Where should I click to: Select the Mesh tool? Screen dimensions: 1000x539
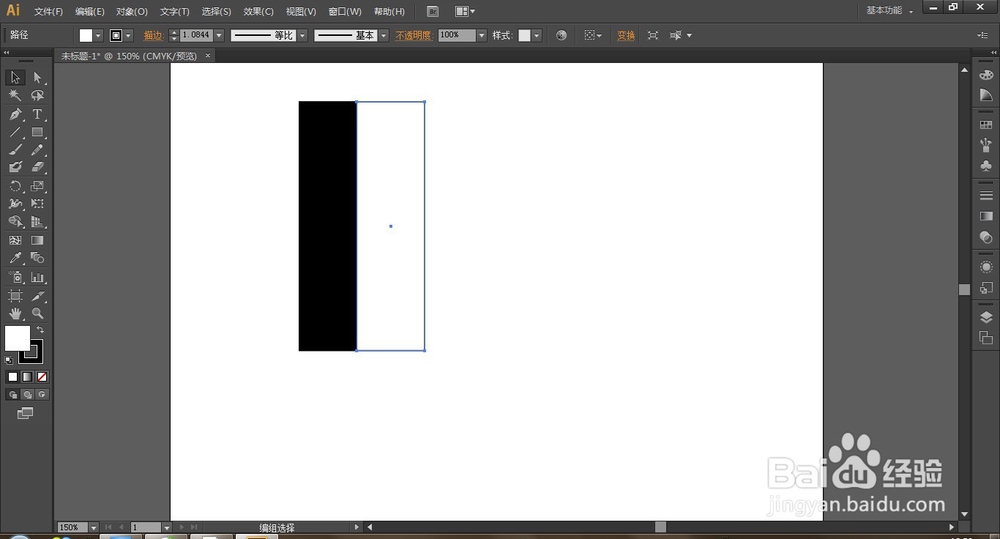15,240
